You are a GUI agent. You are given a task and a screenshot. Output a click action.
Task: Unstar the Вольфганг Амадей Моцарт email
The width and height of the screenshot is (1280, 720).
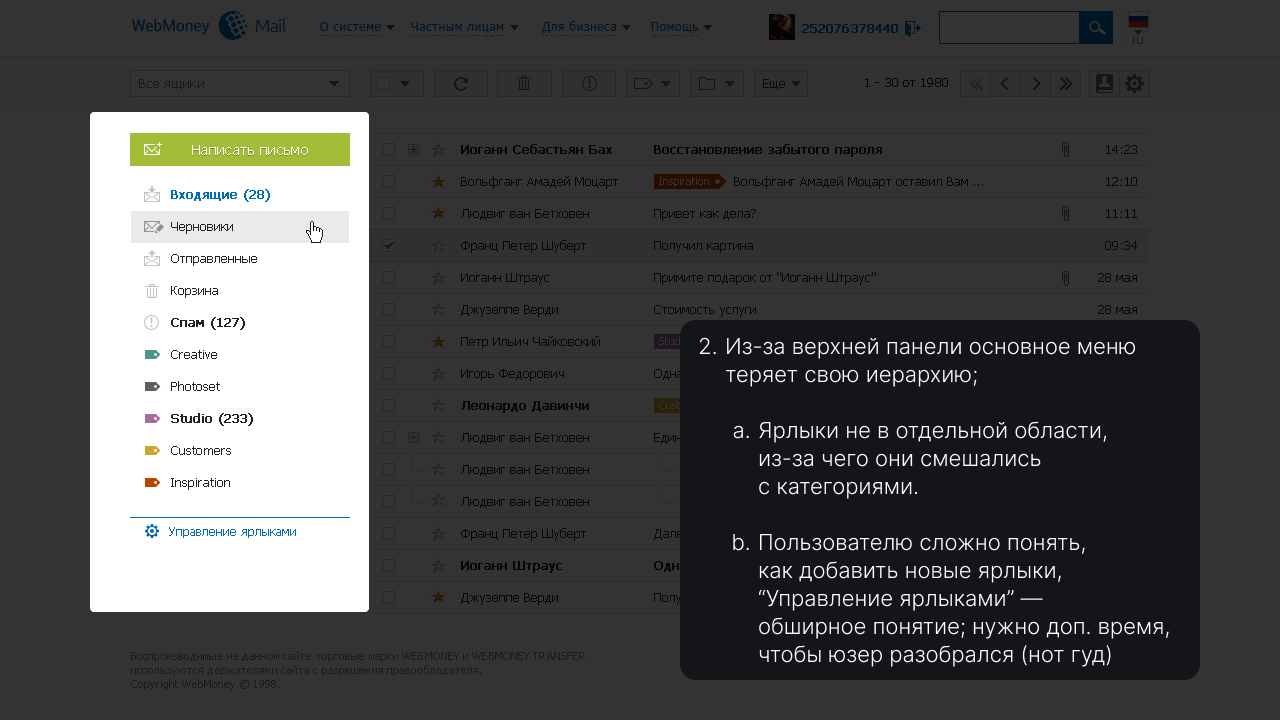[x=438, y=182]
